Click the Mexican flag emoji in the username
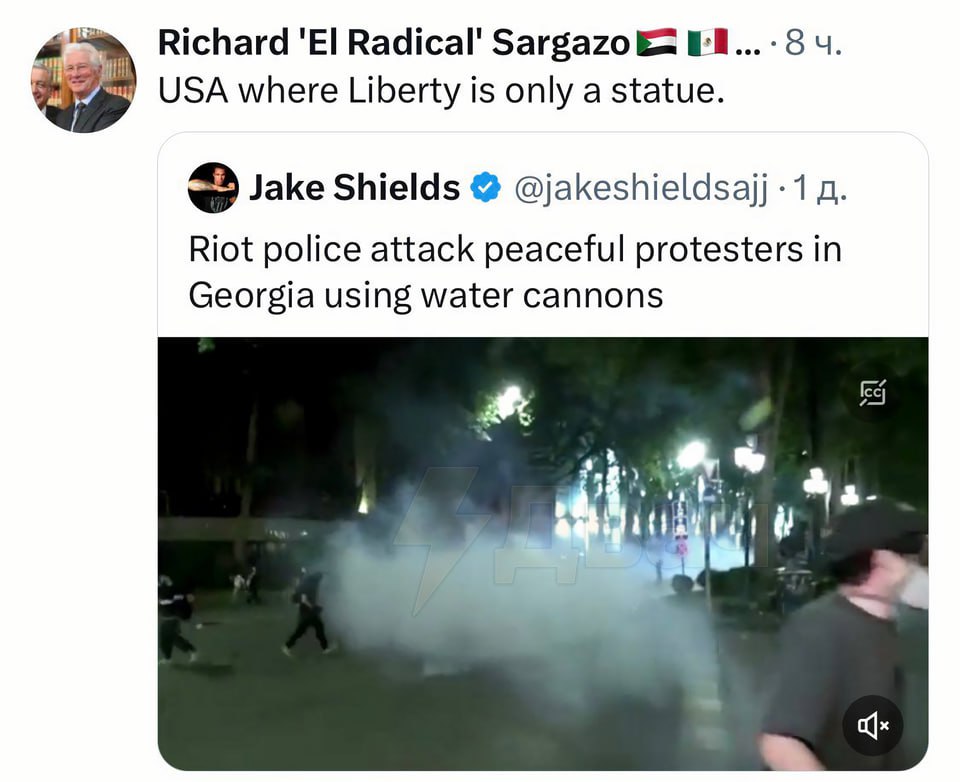The width and height of the screenshot is (960, 782). pos(708,42)
